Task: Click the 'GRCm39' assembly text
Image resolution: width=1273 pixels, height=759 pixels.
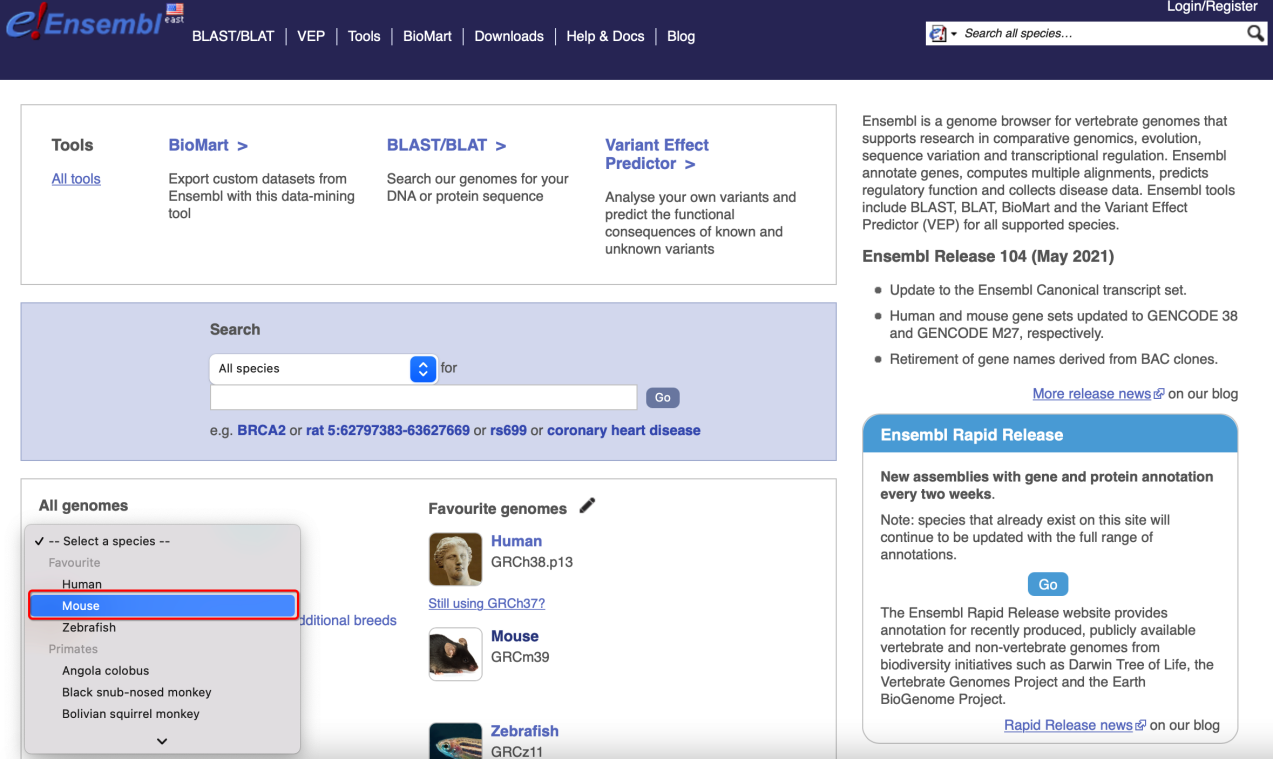Action: 520,657
